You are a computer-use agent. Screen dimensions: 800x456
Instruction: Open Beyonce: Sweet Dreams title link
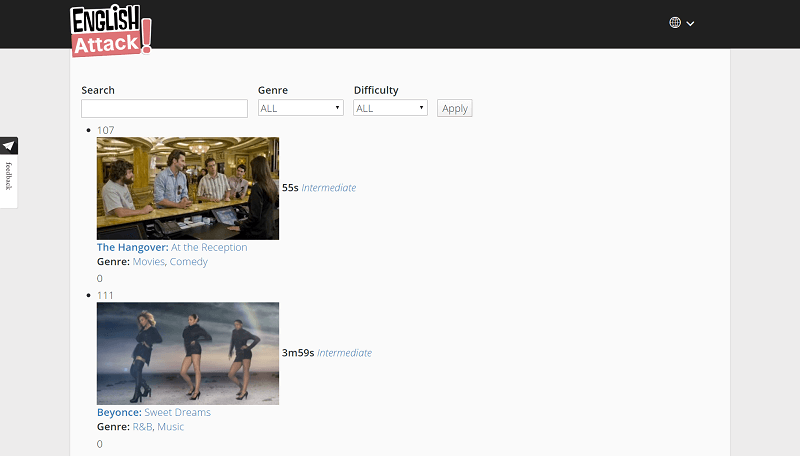(154, 412)
